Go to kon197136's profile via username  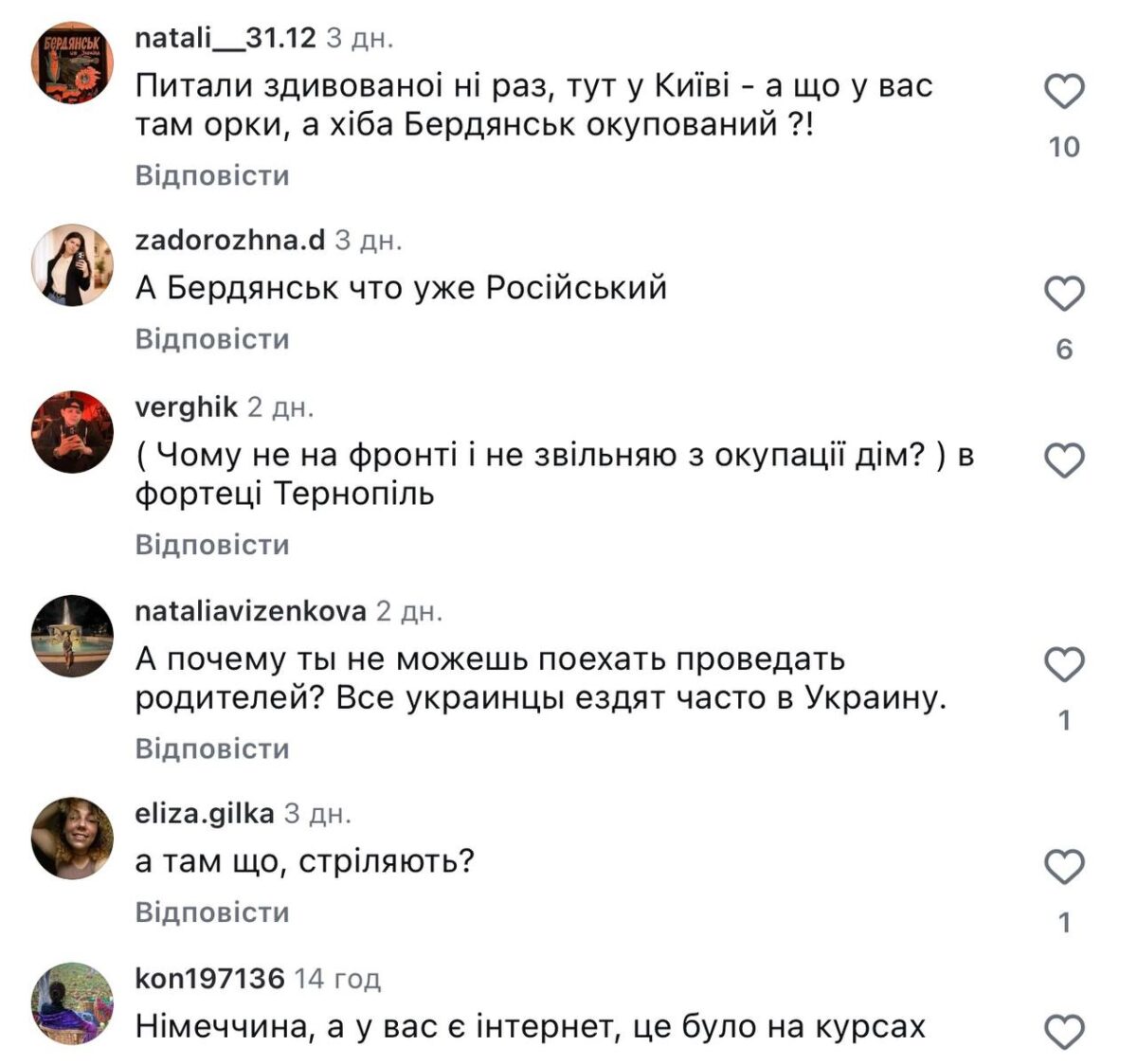pos(209,978)
